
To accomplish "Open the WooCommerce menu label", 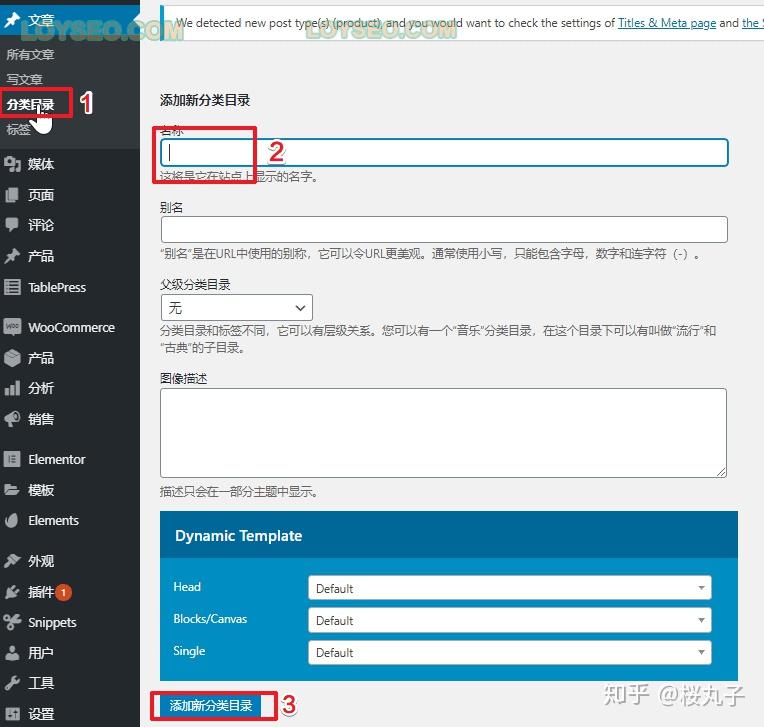I will tap(72, 327).
